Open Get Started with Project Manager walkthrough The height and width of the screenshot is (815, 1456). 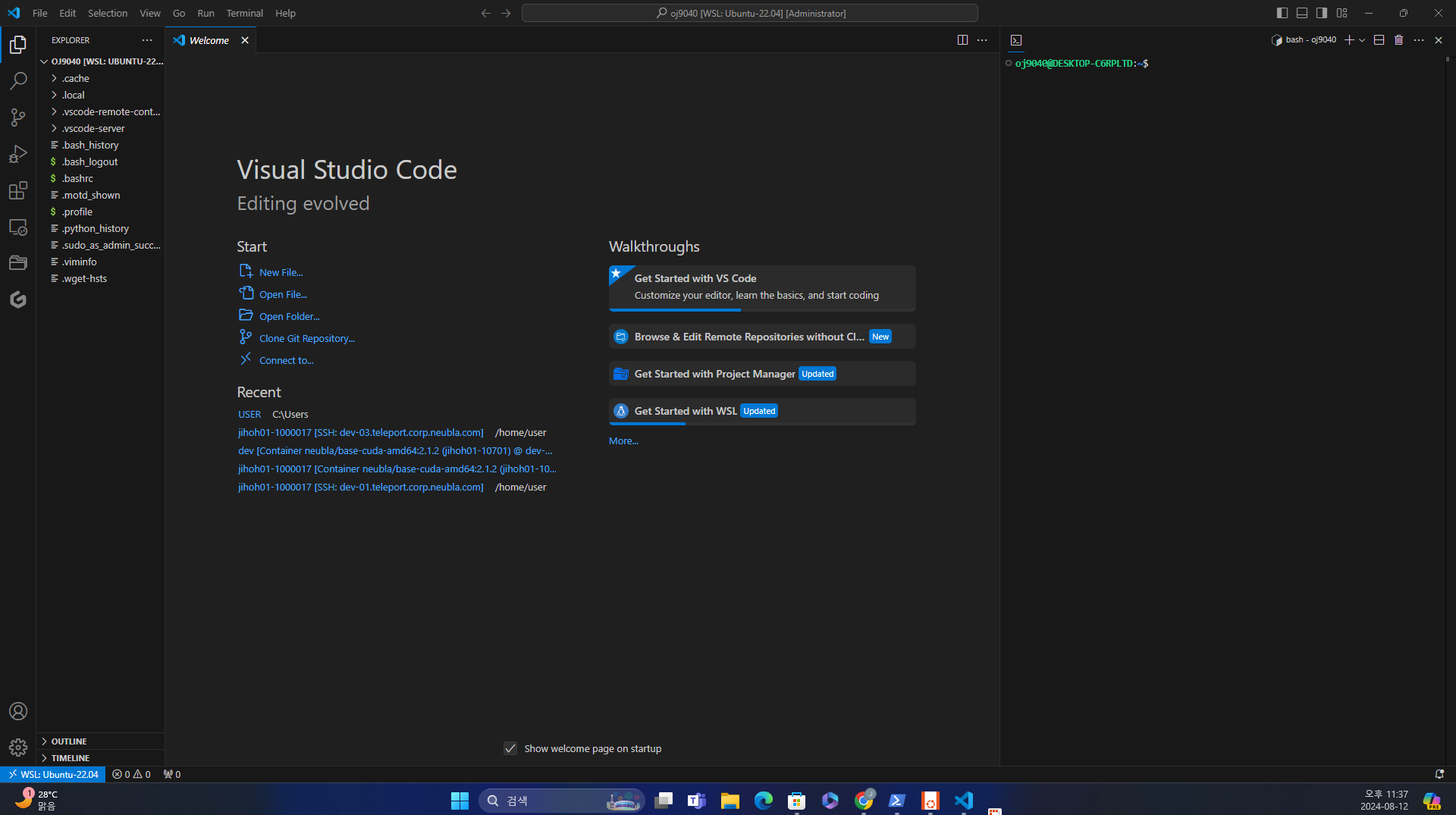coord(762,374)
